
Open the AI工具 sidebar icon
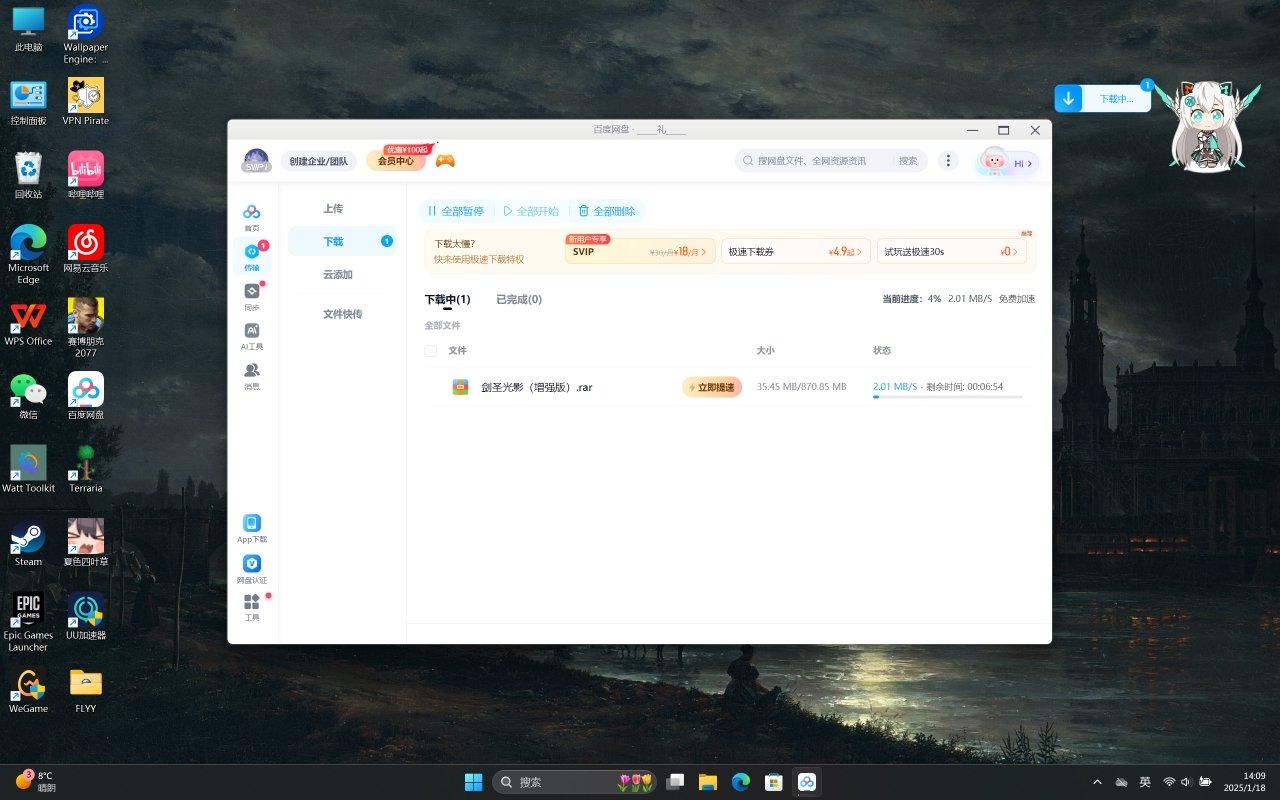click(x=252, y=336)
